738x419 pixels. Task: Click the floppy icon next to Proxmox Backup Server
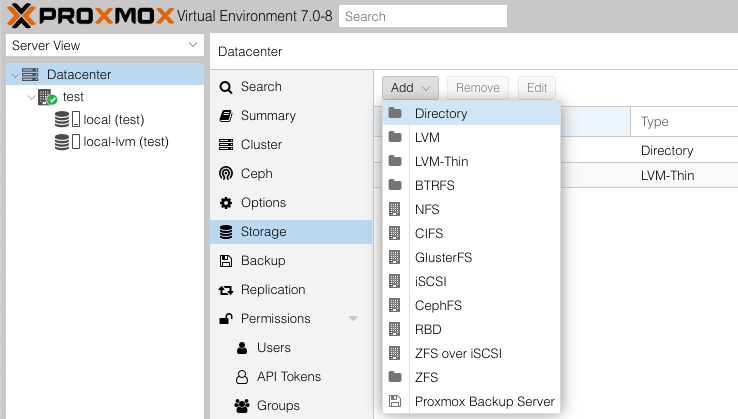point(395,401)
